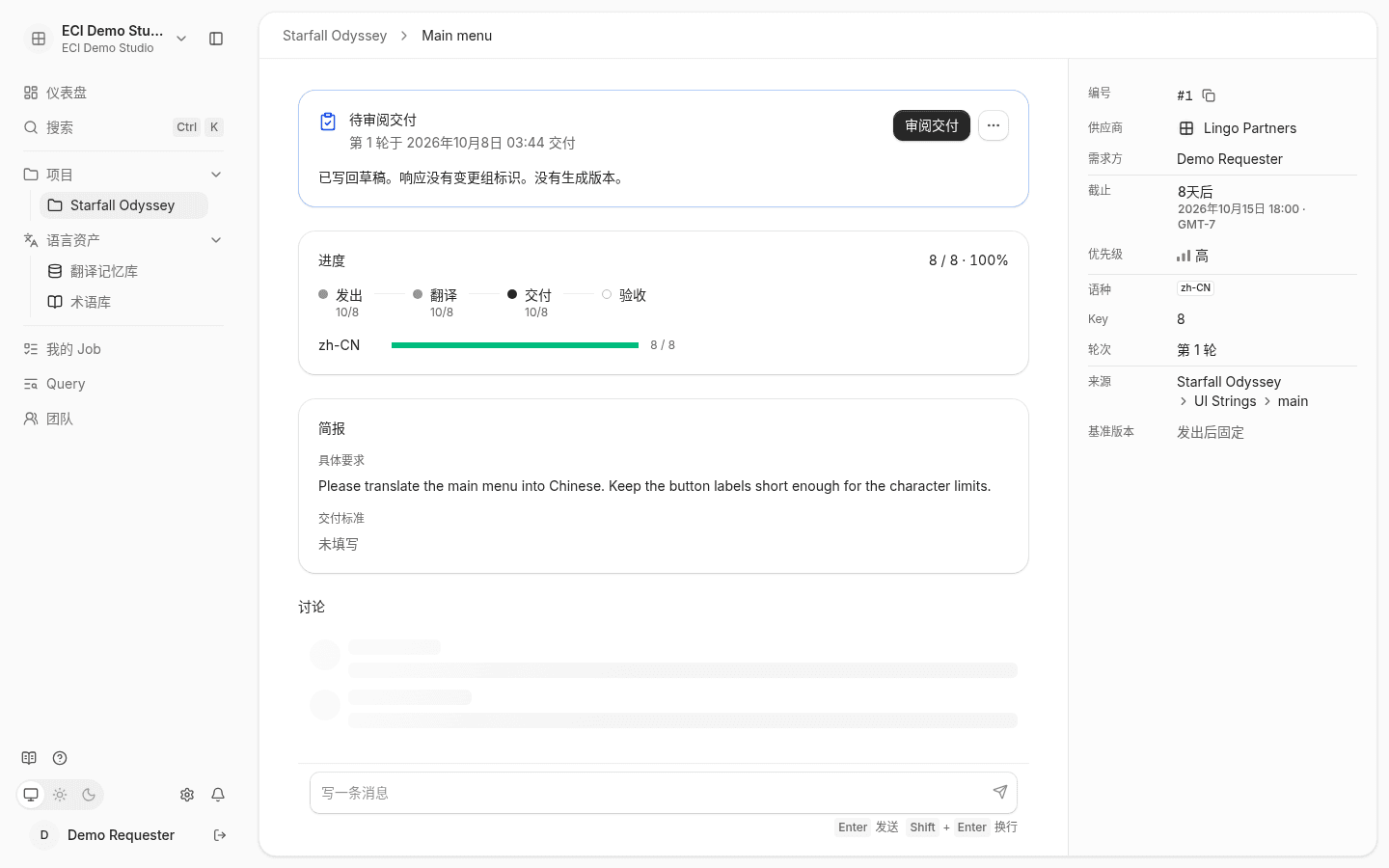Open the Query page

coord(123,384)
